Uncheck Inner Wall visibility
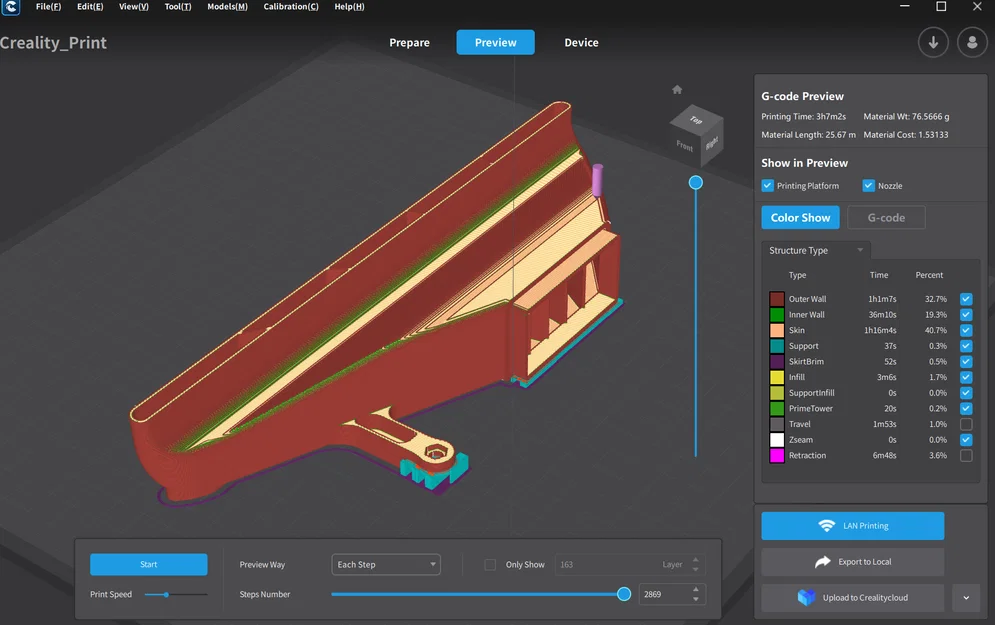Image resolution: width=995 pixels, height=625 pixels. coord(966,314)
